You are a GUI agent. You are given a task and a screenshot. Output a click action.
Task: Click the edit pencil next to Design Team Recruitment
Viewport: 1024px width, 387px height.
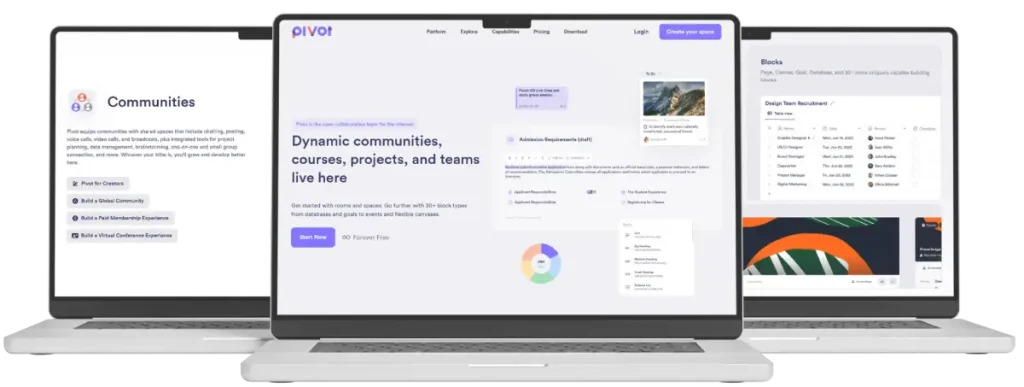[x=832, y=103]
